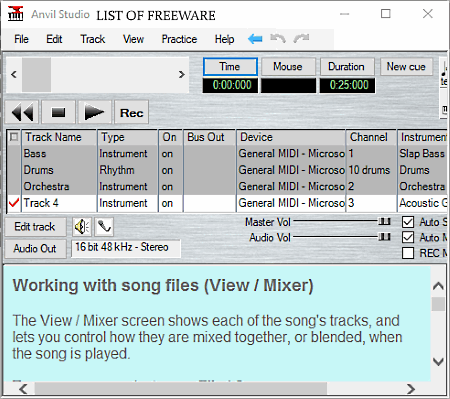Screen dimensions: 450x399
Task: Click the left arrow of song position scrollbar
Action: [14, 74]
